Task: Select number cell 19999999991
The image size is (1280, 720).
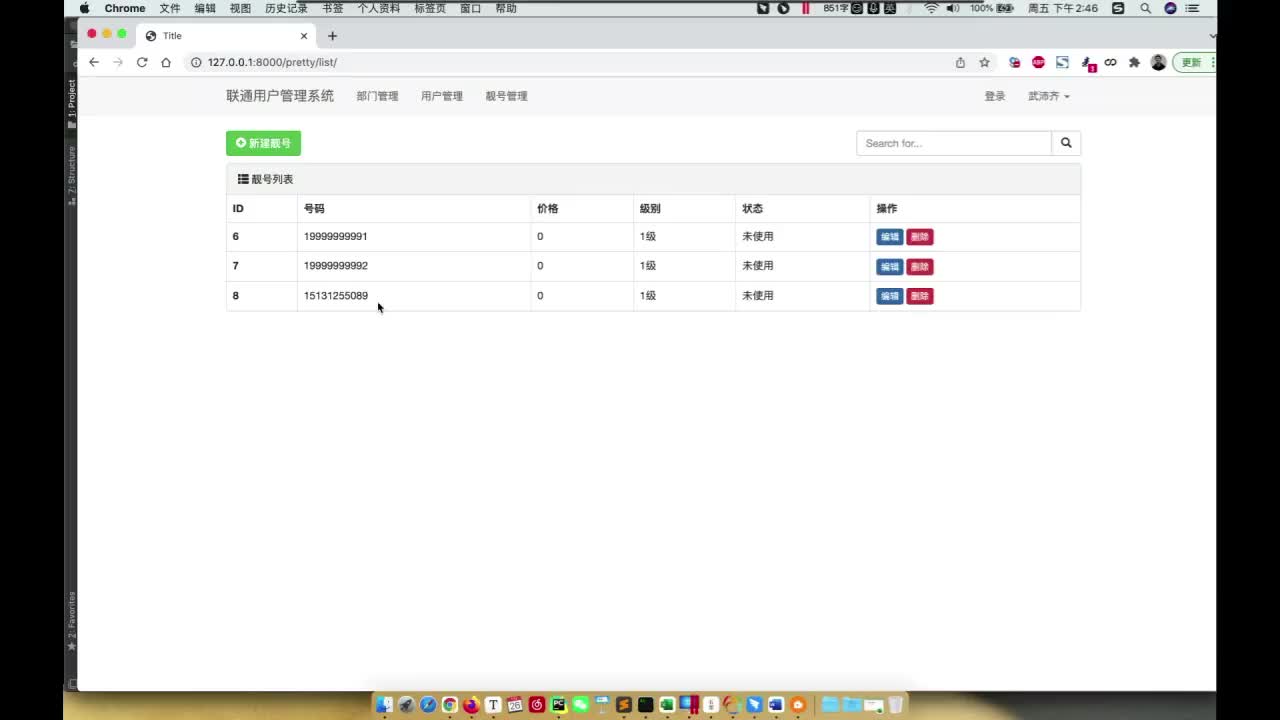Action: tap(336, 237)
